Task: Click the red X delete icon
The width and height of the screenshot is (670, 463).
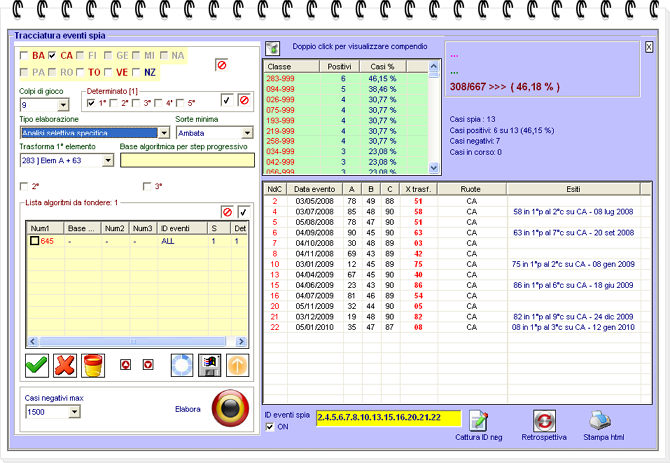Action: [x=65, y=366]
